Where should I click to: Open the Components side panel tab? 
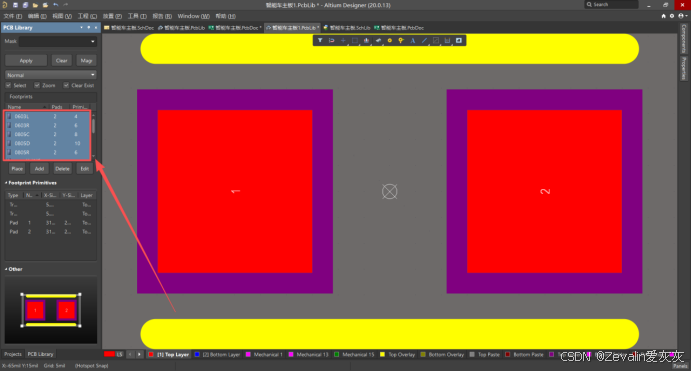pos(684,38)
